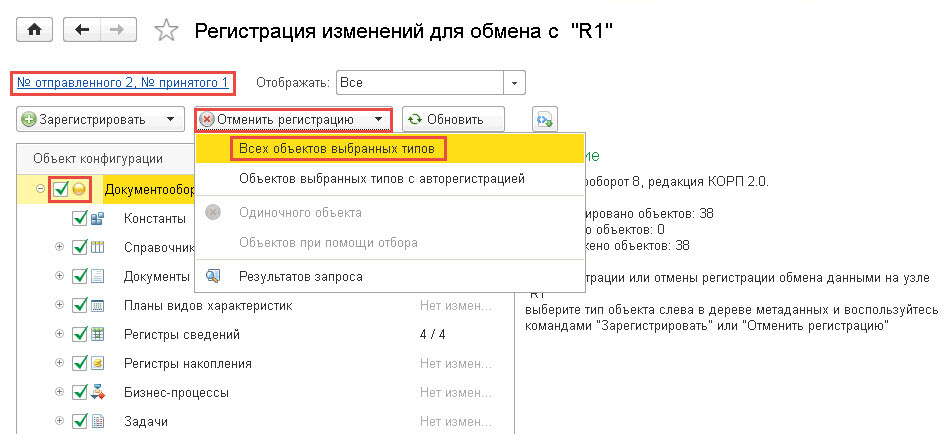Viewport: 943px width, 434px height.
Task: Uncheck Планы видов характеристик checkbox
Action: [80, 305]
